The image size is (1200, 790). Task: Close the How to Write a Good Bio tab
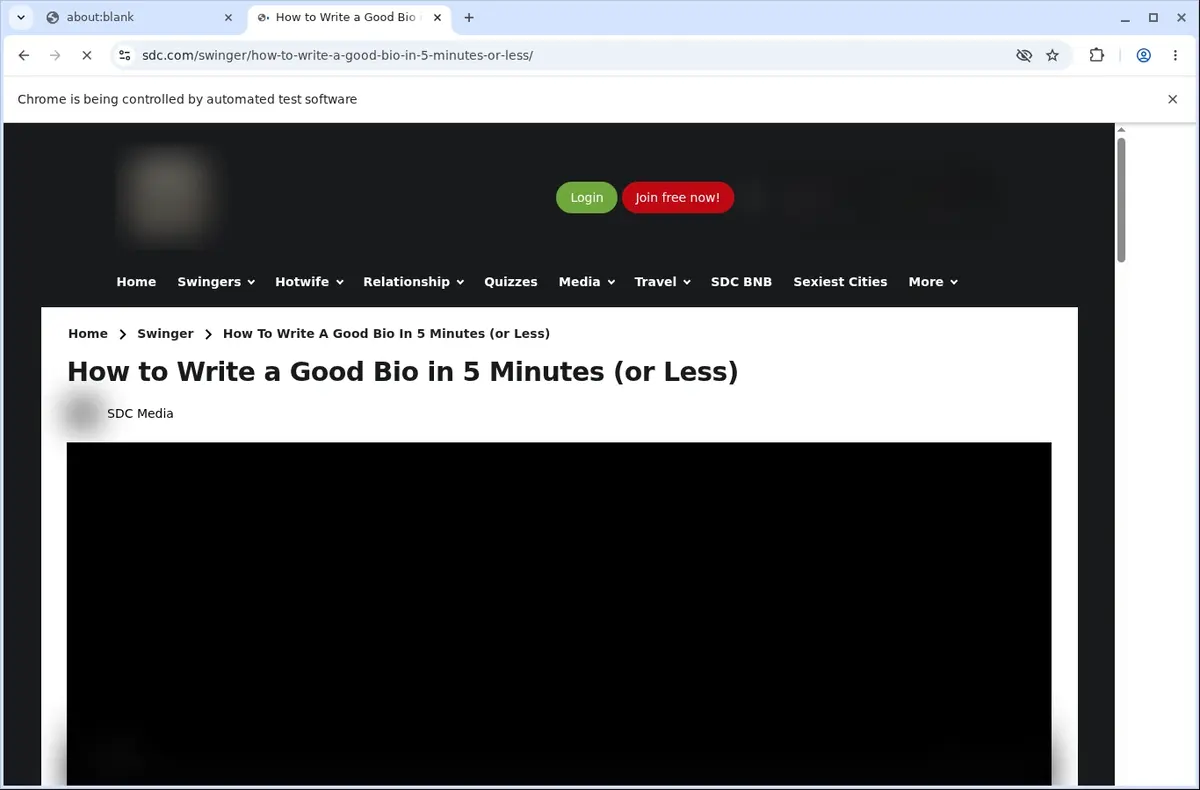point(438,17)
